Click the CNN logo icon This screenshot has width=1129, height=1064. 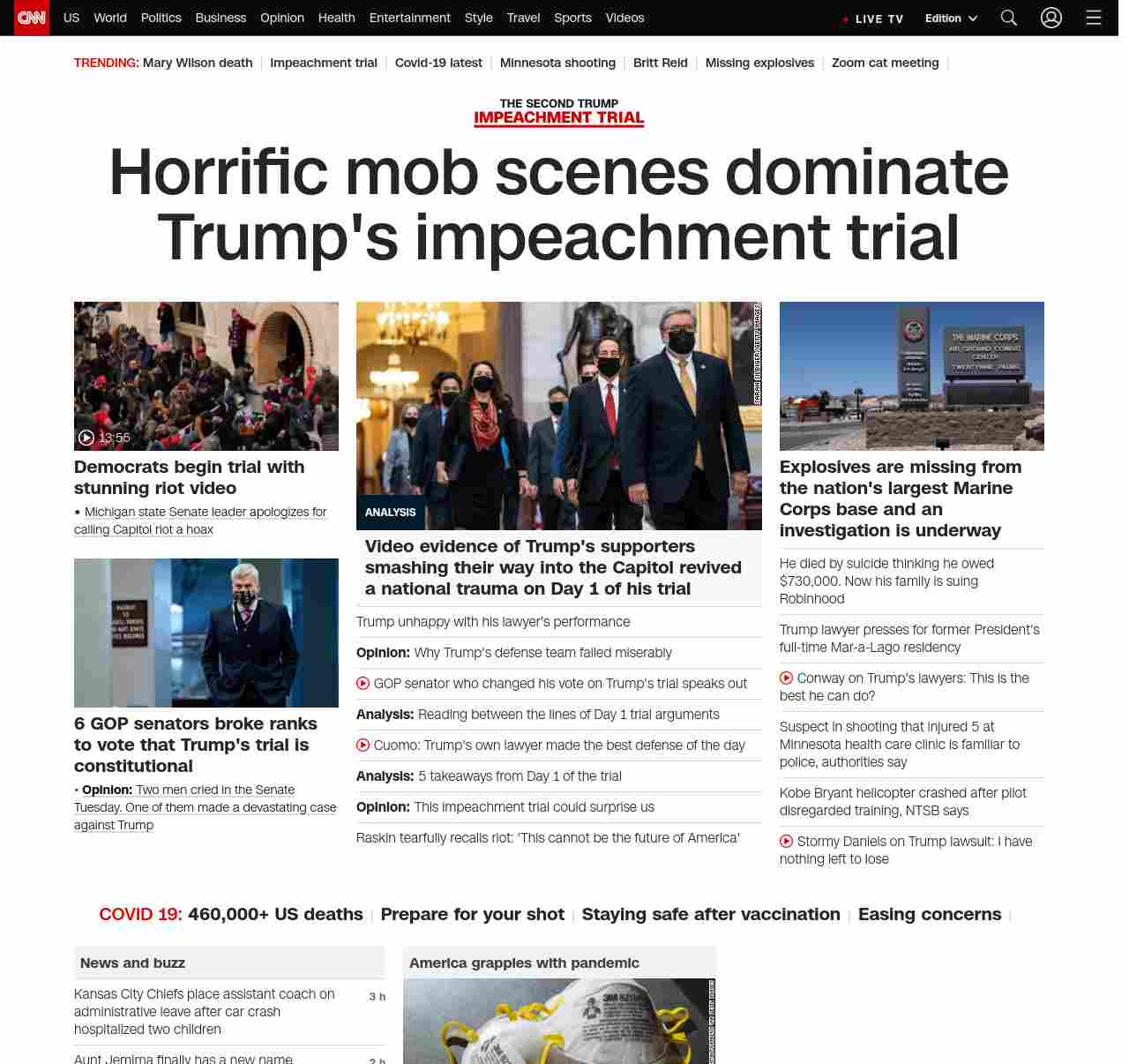pyautogui.click(x=32, y=18)
